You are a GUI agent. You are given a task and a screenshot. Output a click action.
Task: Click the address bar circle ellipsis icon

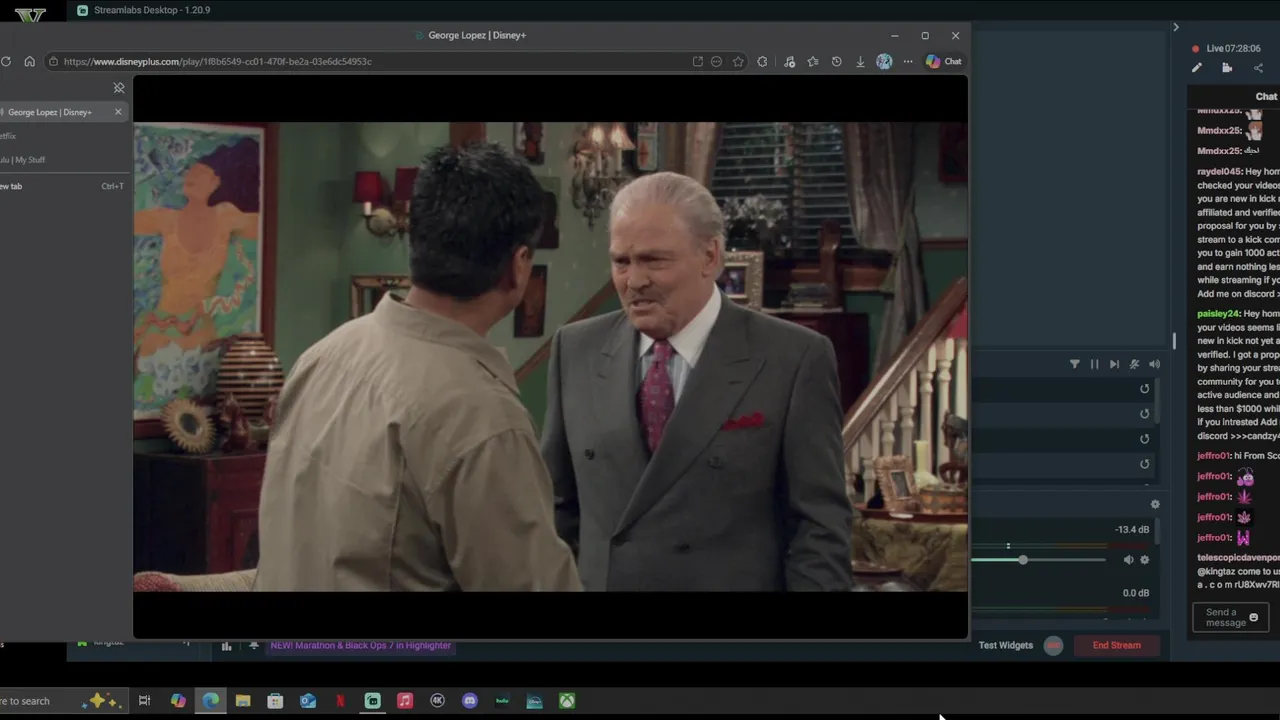716,61
